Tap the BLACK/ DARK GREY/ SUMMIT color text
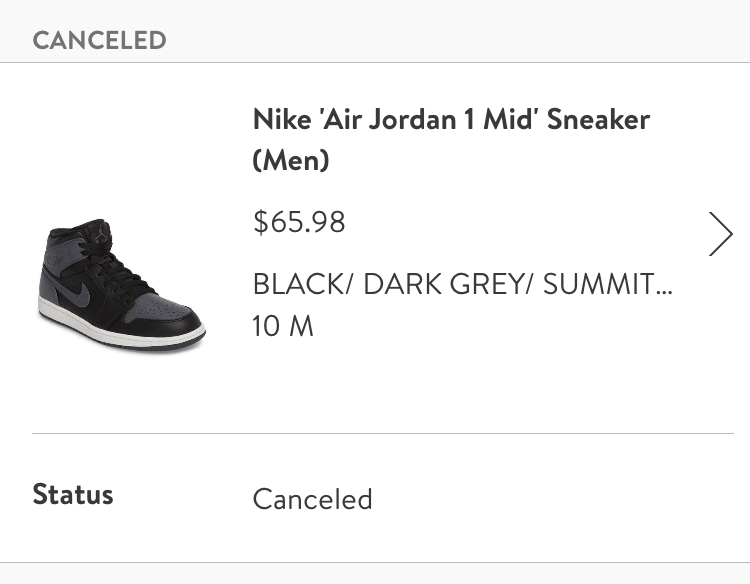The image size is (750, 584). click(x=463, y=284)
